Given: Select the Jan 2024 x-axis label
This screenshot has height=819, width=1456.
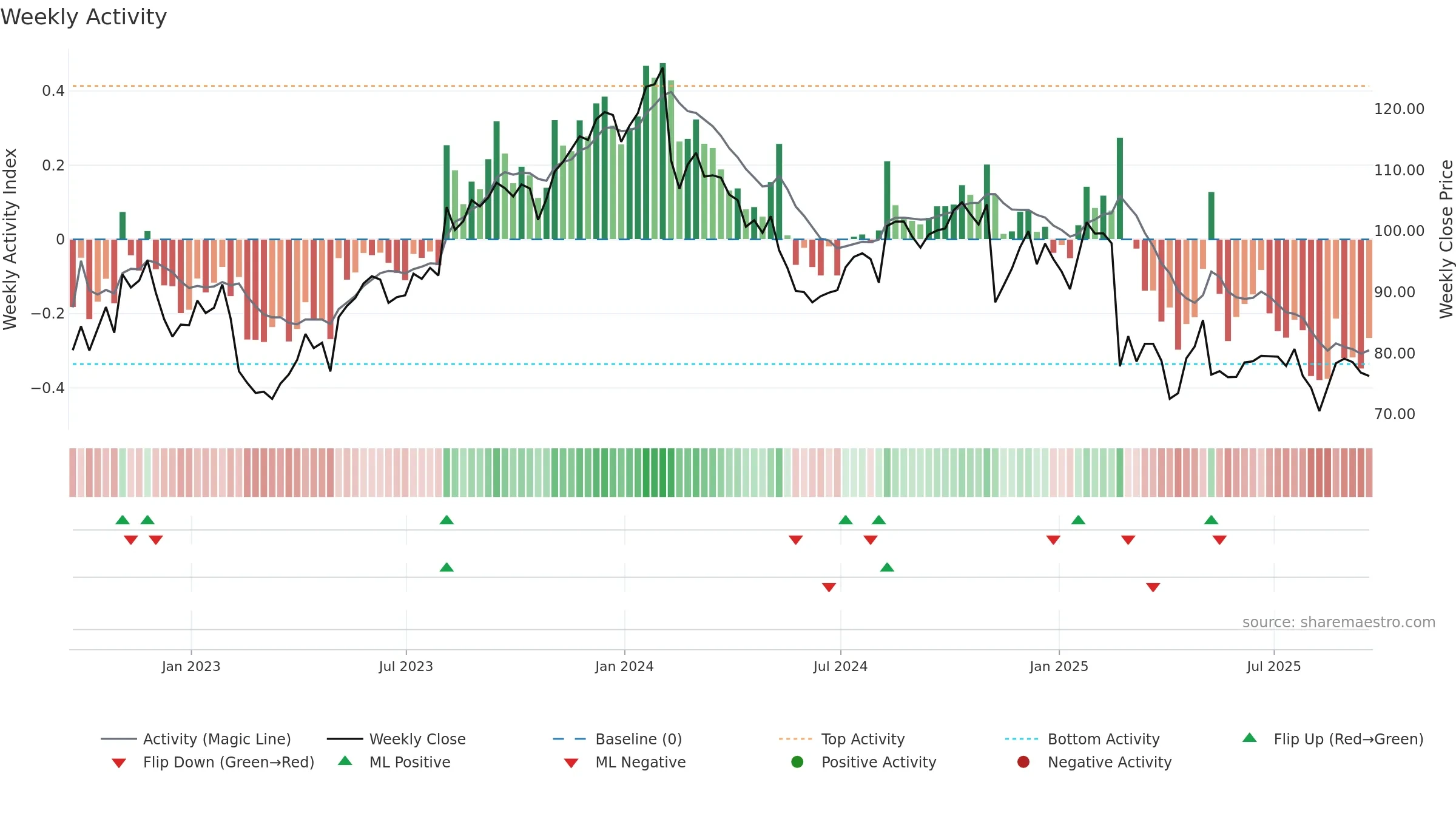Looking at the screenshot, I should pos(624,666).
